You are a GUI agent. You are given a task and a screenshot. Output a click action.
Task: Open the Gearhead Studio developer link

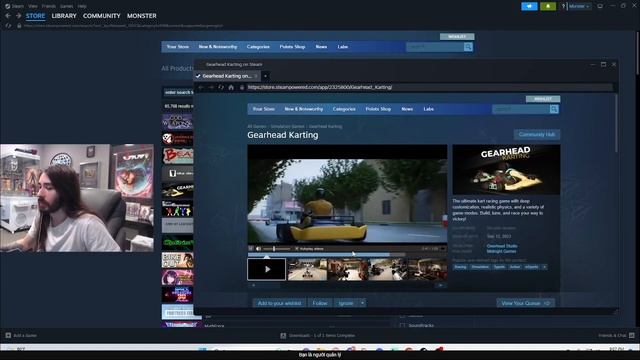[x=502, y=246]
